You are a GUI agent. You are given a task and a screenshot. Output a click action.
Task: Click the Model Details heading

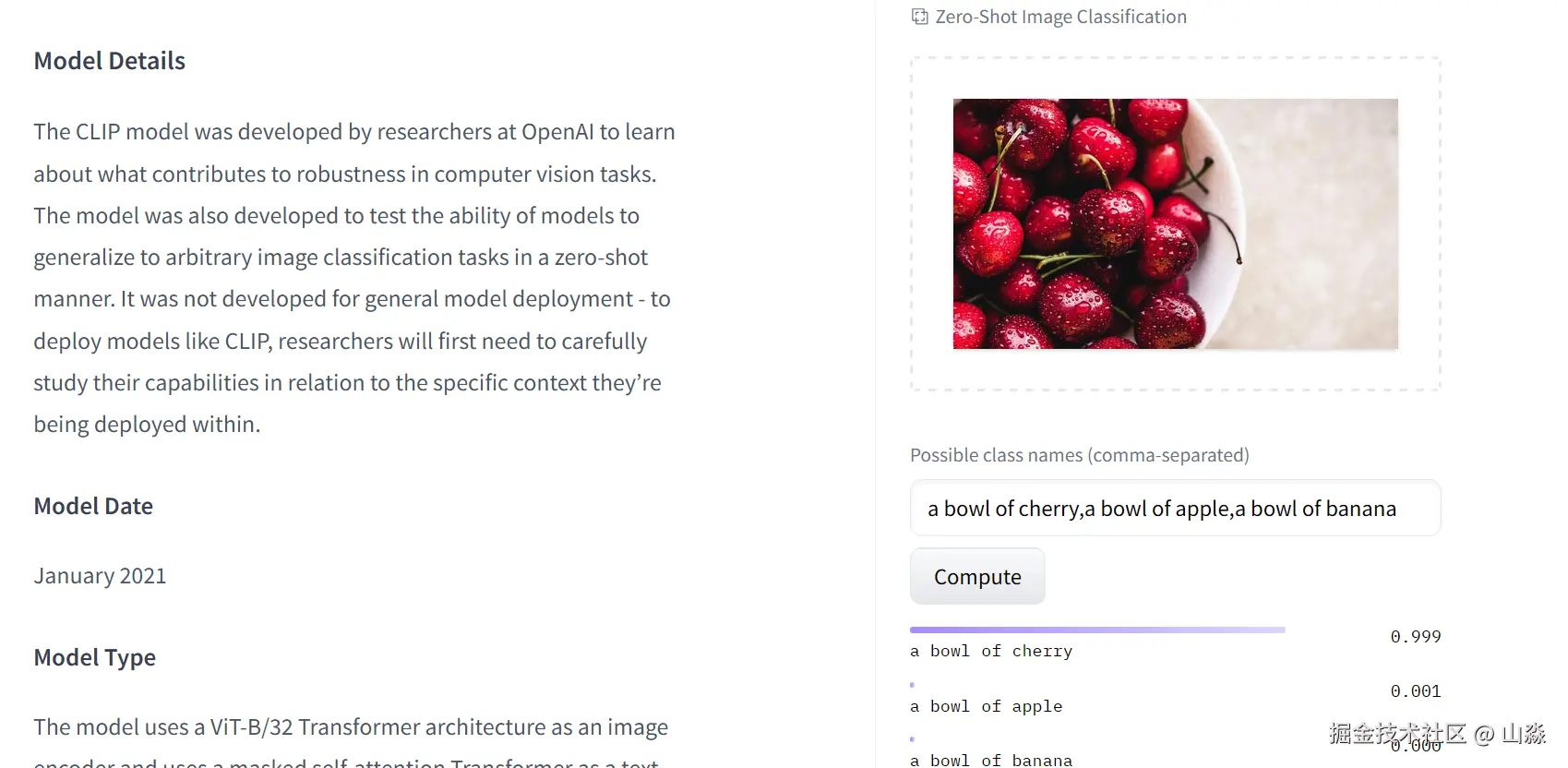coord(110,61)
